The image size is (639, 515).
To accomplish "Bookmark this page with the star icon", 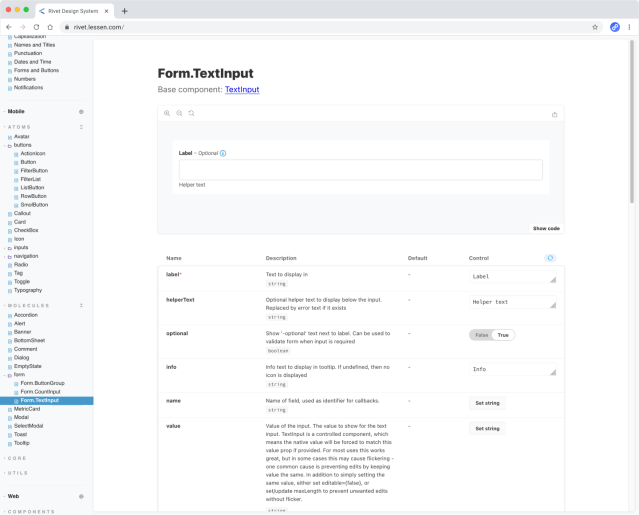I will pos(595,27).
